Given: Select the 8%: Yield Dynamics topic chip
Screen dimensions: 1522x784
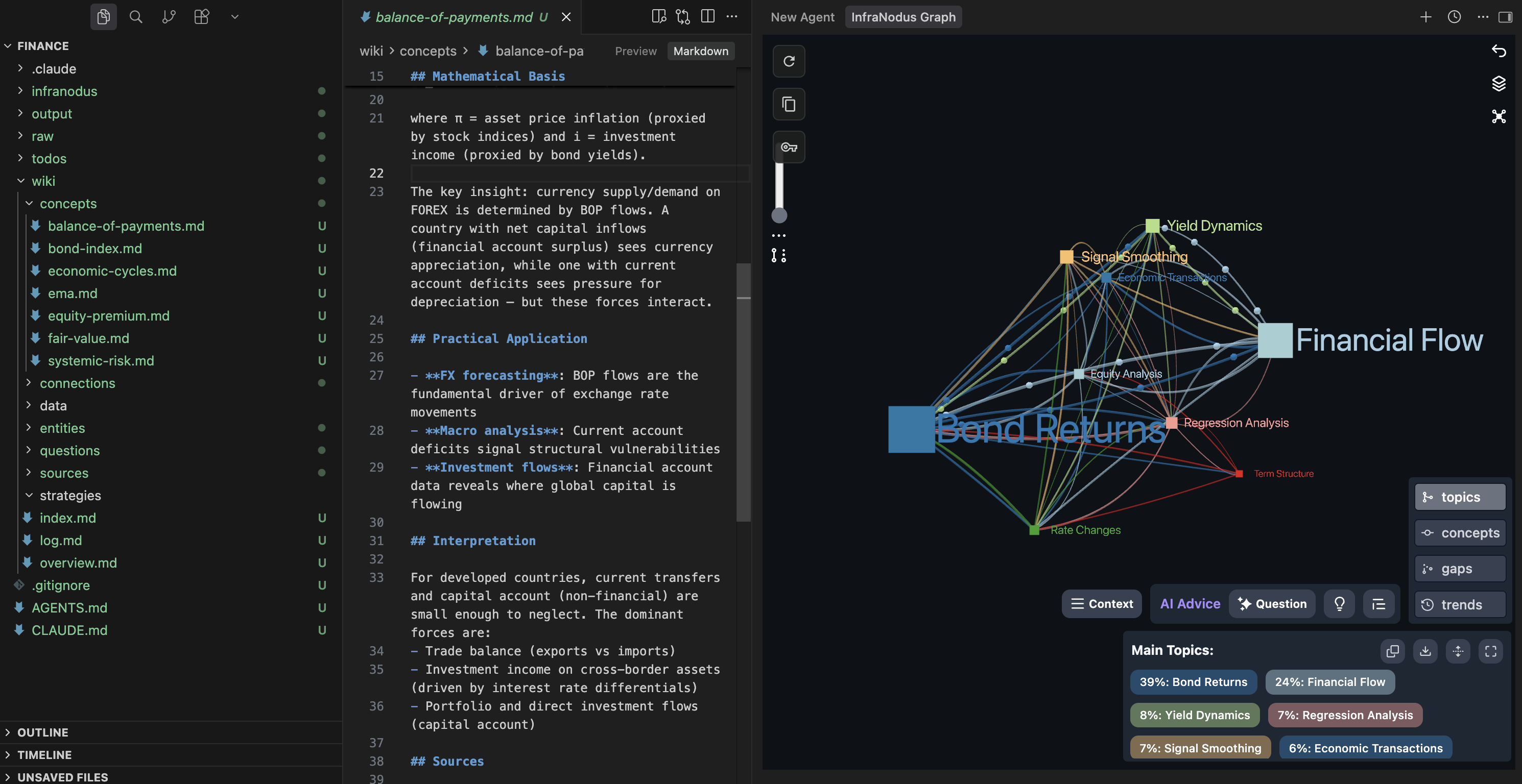Looking at the screenshot, I should tap(1195, 716).
